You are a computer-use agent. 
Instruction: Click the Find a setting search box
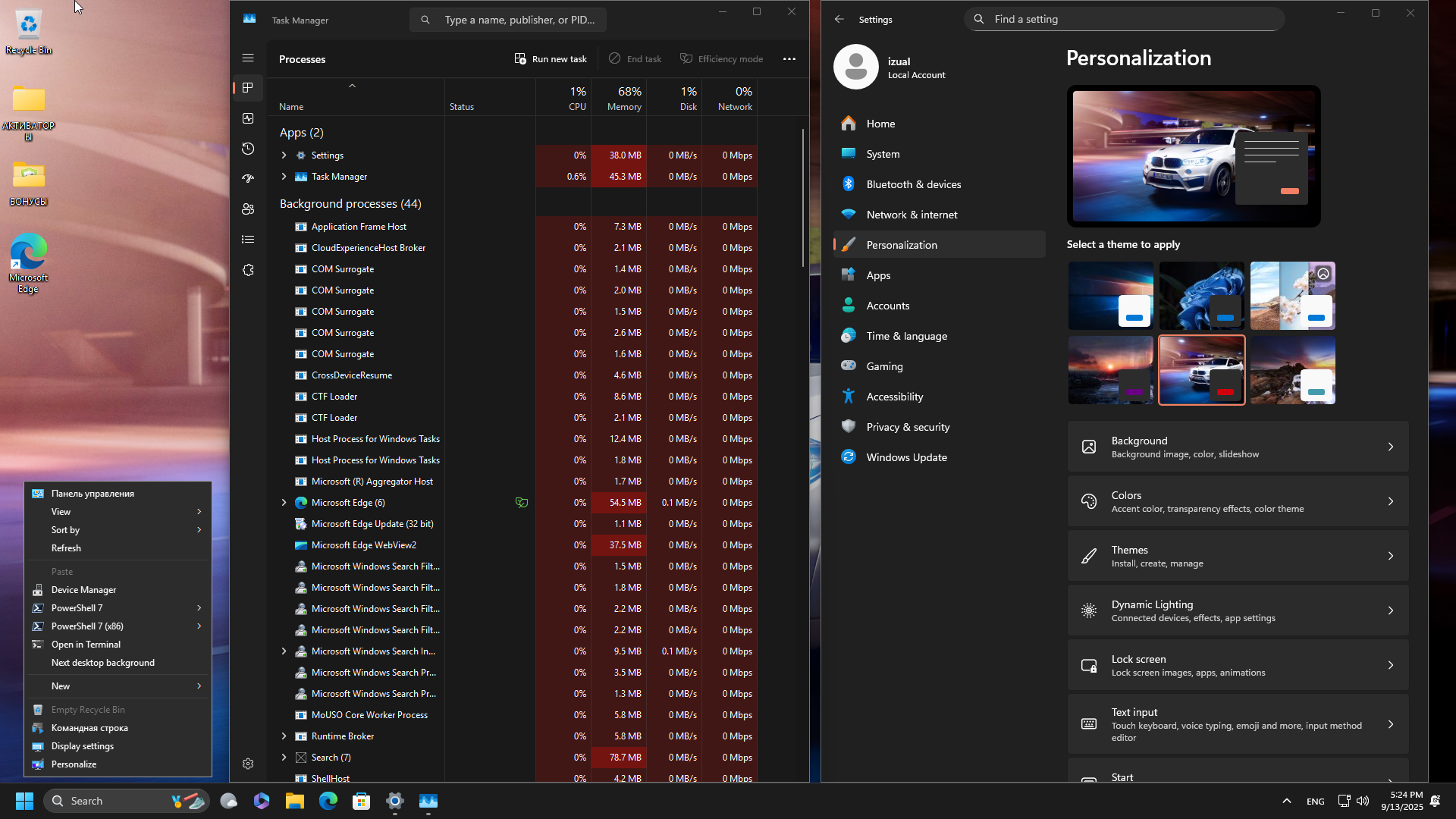click(1124, 19)
